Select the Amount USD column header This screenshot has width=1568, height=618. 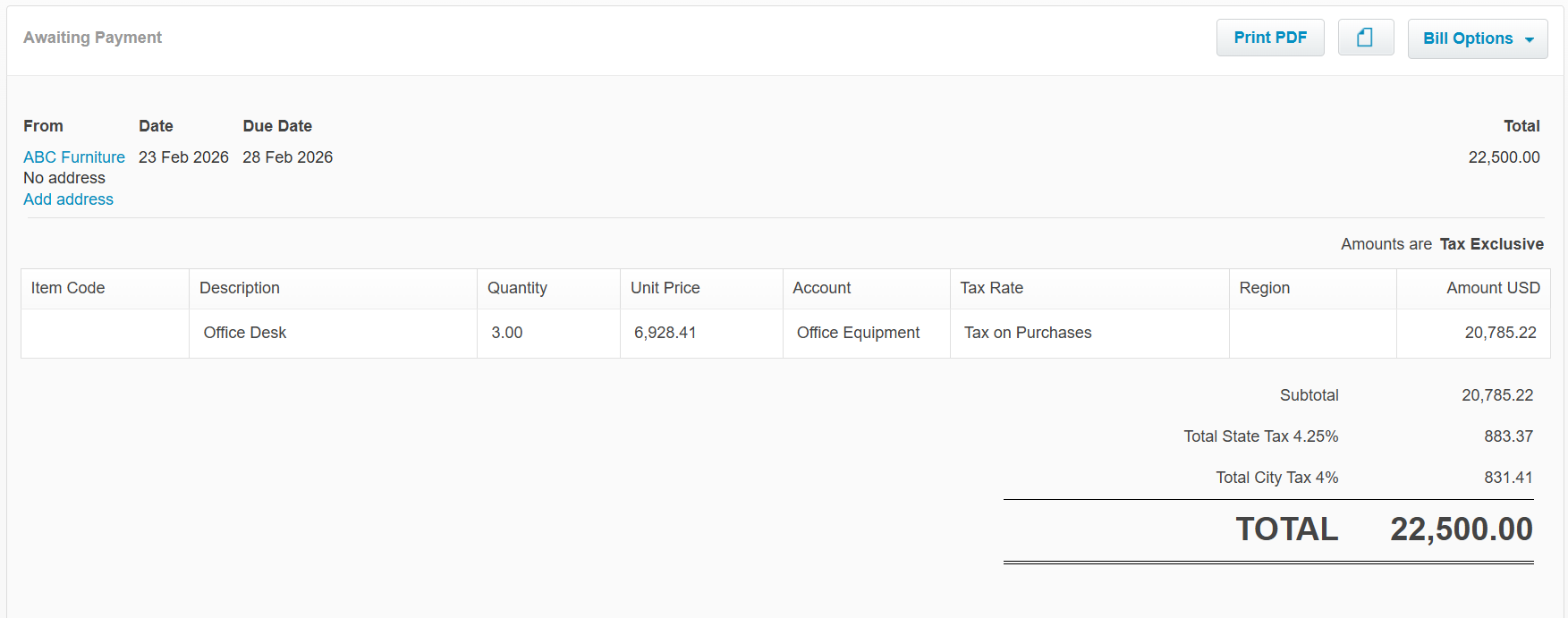click(x=1492, y=288)
